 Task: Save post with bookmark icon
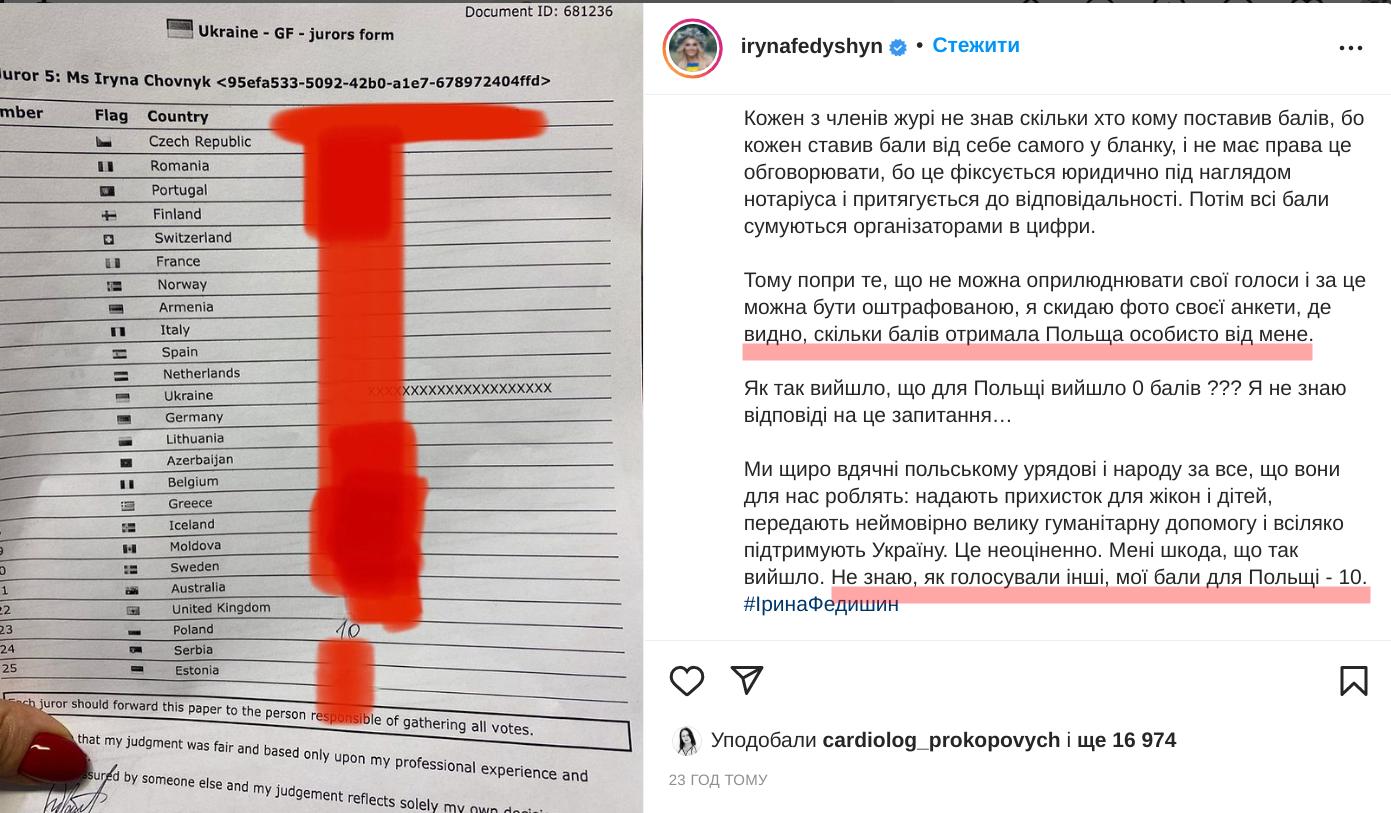pos(1354,681)
